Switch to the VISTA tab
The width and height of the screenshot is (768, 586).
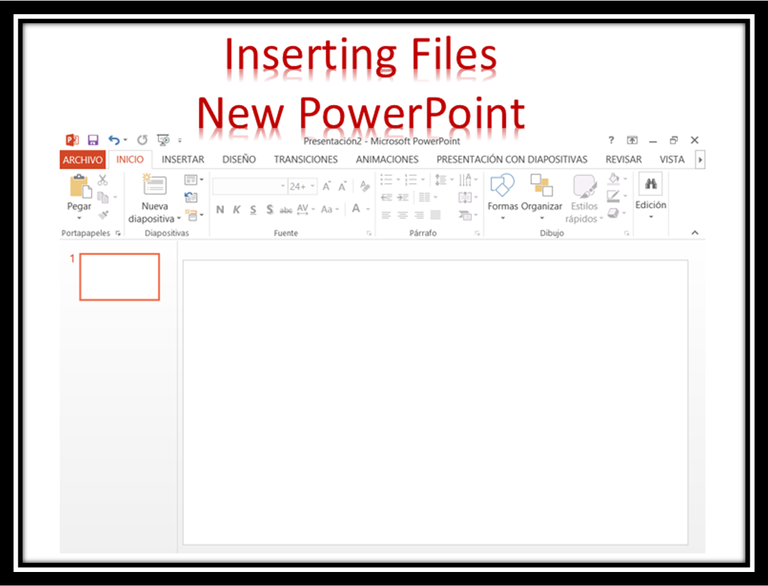[x=672, y=160]
